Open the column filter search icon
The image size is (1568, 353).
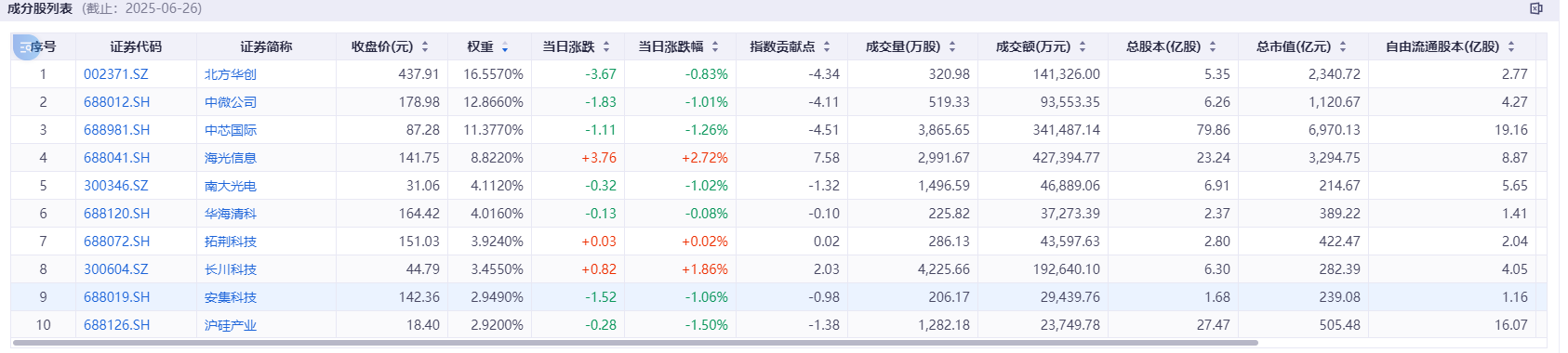[26, 46]
